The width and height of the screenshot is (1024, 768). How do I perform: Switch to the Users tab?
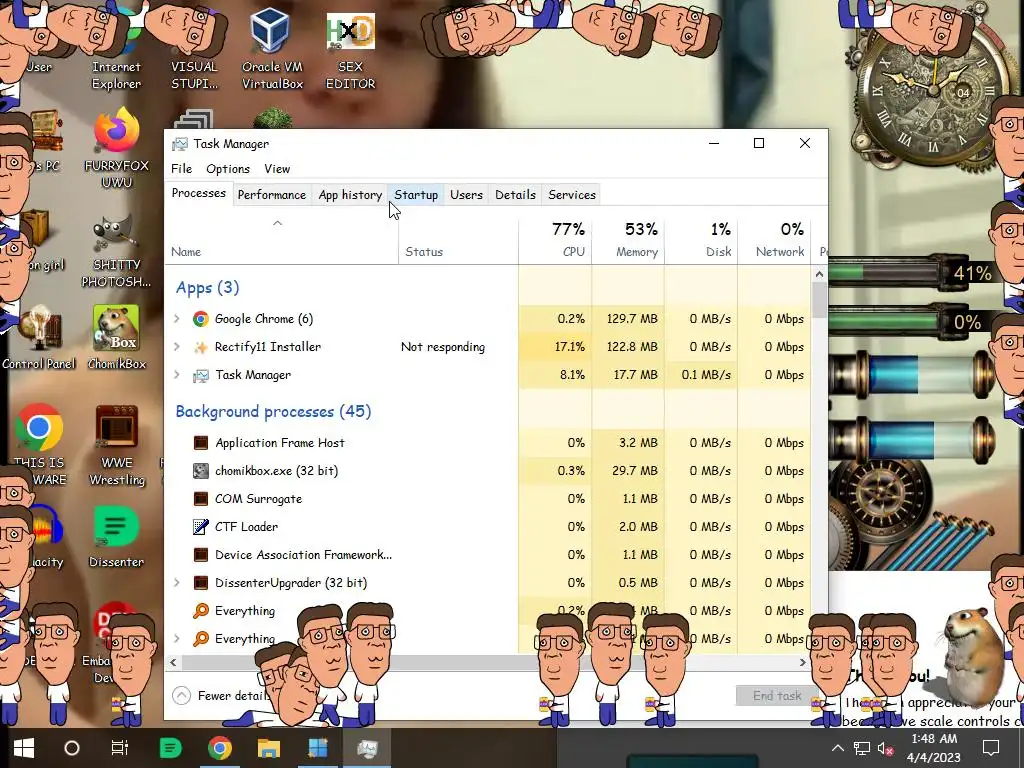[466, 195]
